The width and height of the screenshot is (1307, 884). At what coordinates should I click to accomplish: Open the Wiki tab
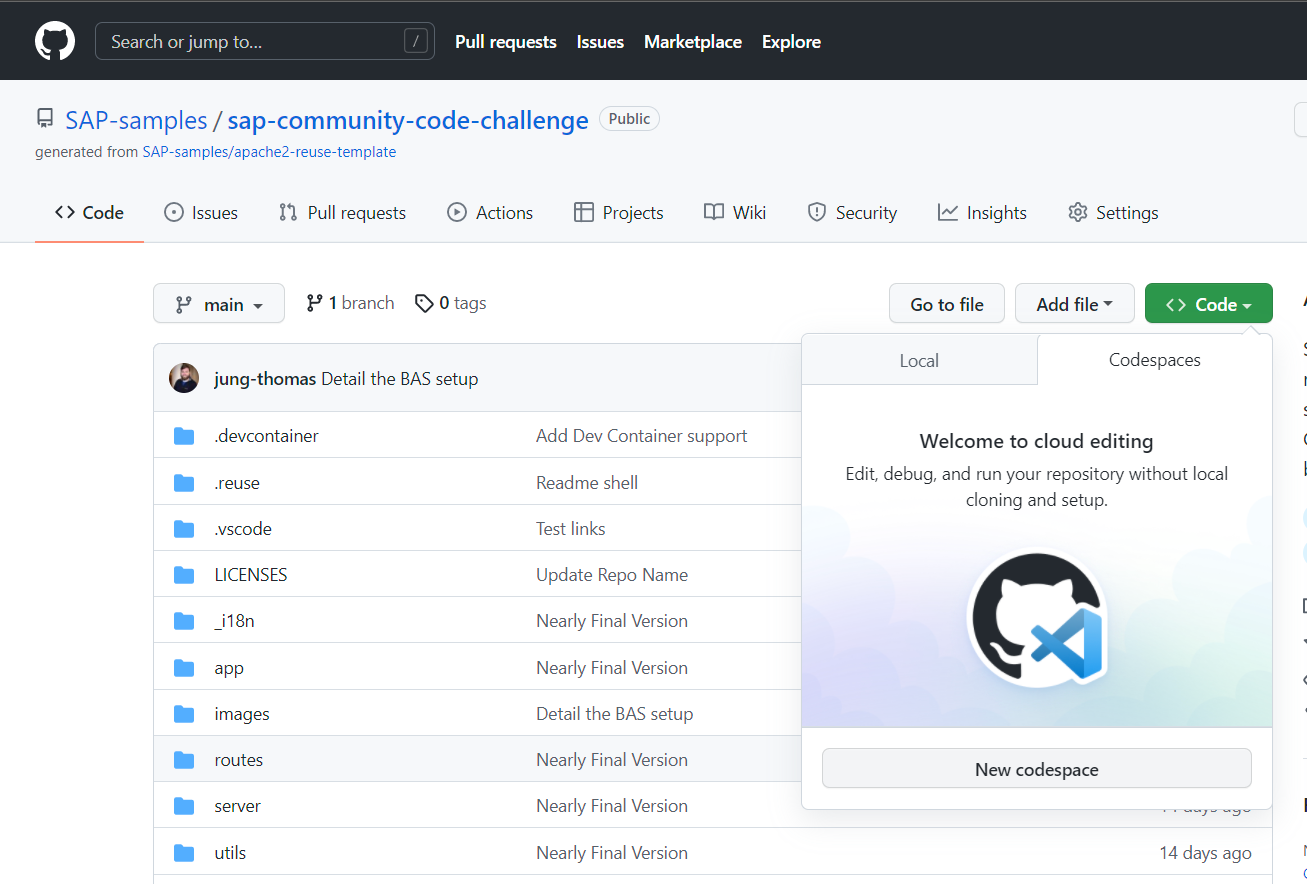click(x=735, y=213)
